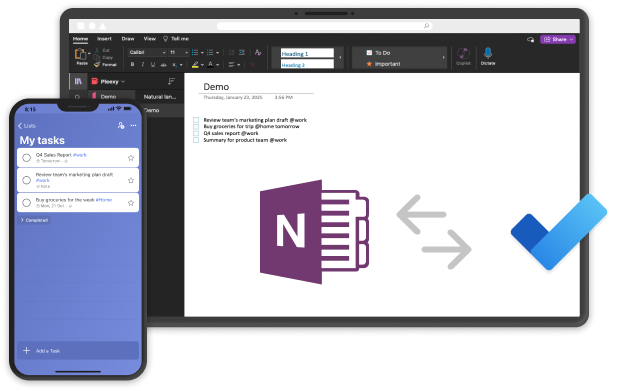
Task: Switch to the View ribbon tab
Action: [150, 39]
